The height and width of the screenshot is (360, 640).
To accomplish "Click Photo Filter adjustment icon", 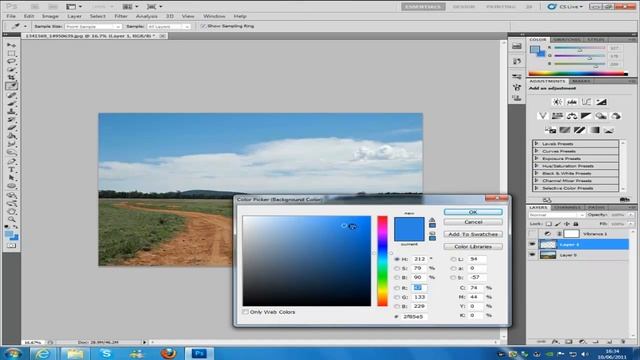I will click(x=601, y=116).
